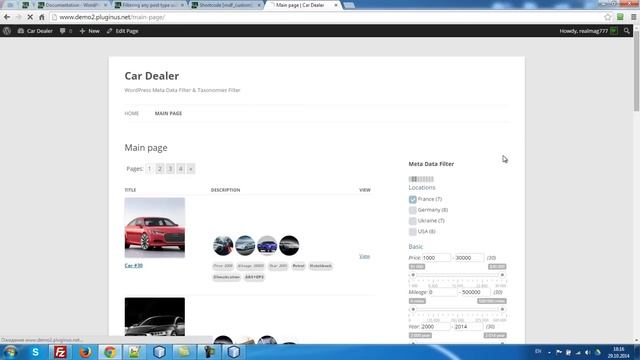Go to MAIN PAGE navigation link
This screenshot has width=640, height=360.
(168, 113)
